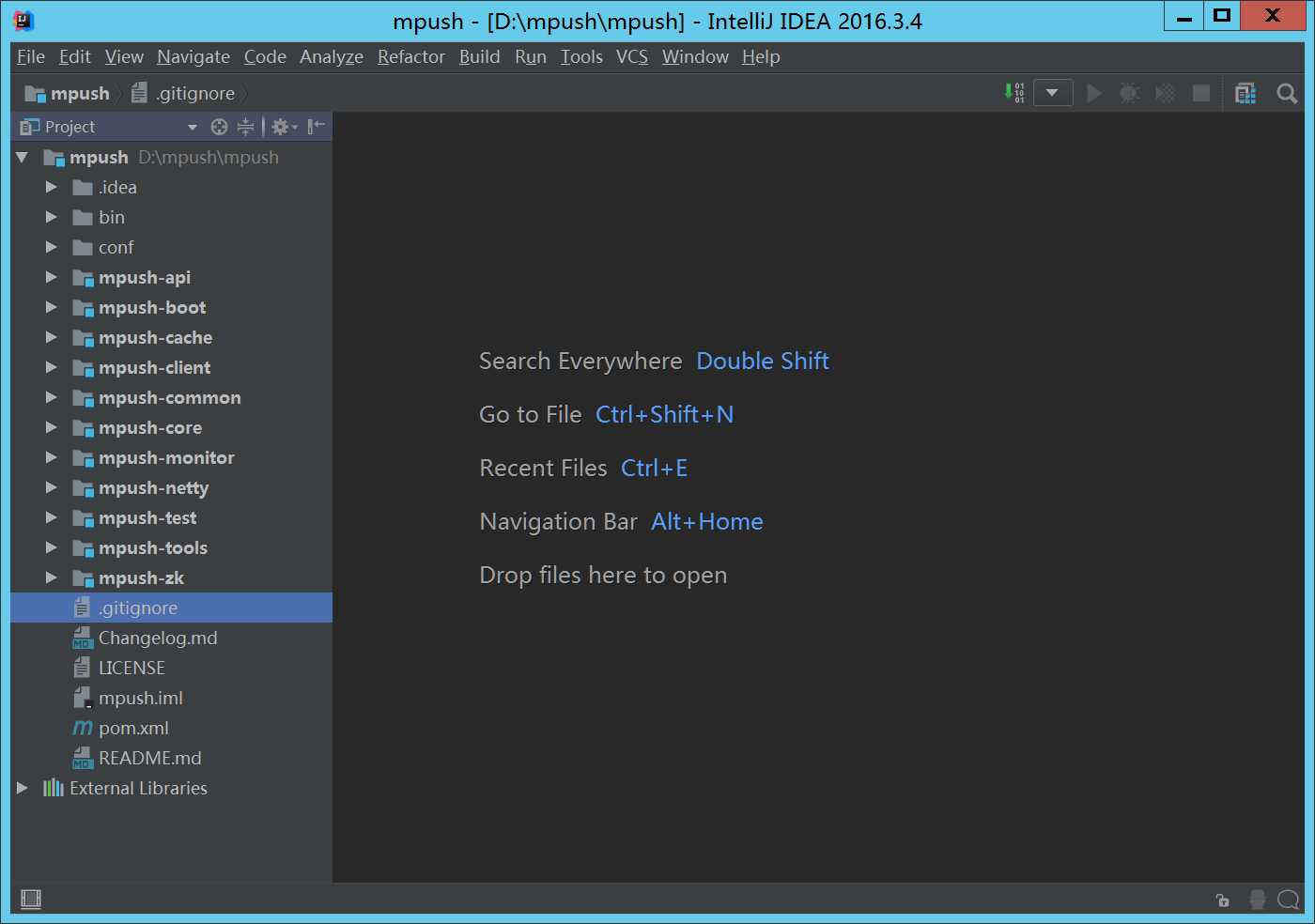Select the mpush-netty module label
Screen dimensions: 1315x924
pos(154,488)
